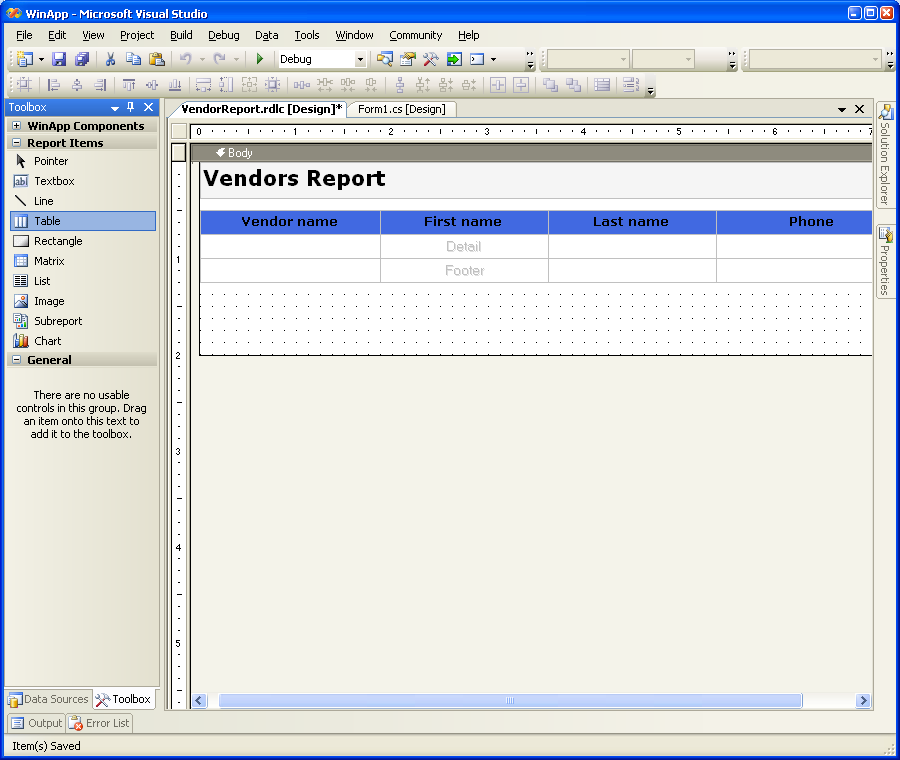Expand the WinApp Components group
The image size is (900, 760).
click(x=17, y=126)
